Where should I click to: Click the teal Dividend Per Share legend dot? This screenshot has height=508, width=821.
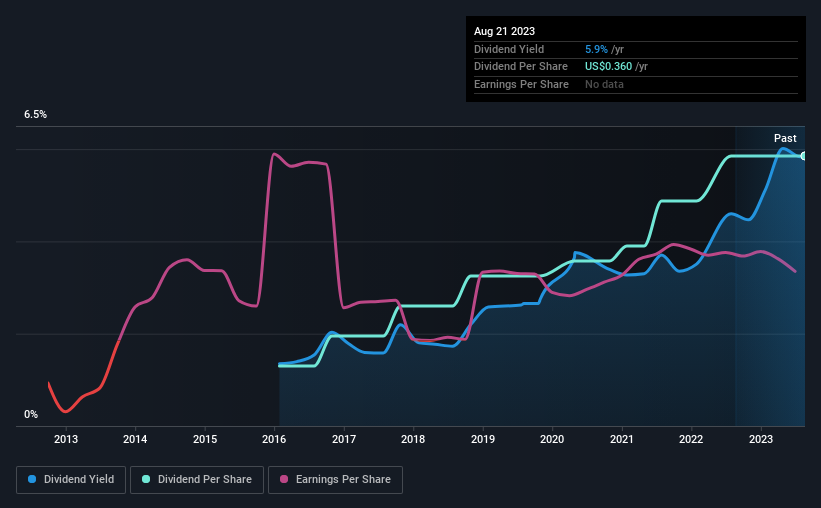coord(146,479)
